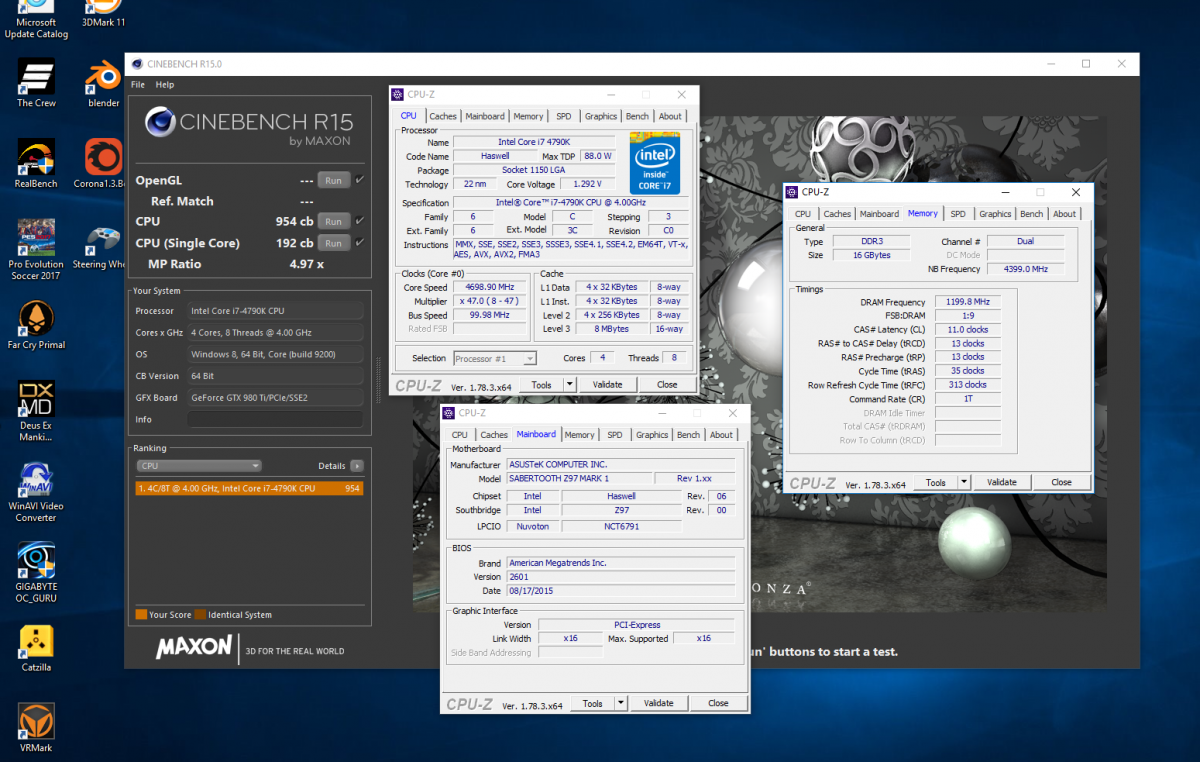Click the VRMark desktop shortcut

(36, 729)
